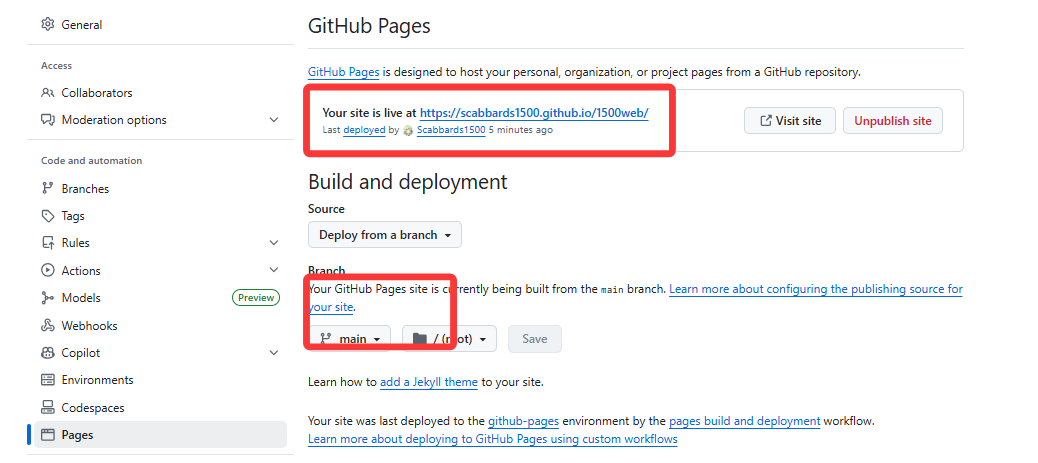The image size is (1038, 463).
Task: Click the Environments server icon
Action: [x=47, y=380]
